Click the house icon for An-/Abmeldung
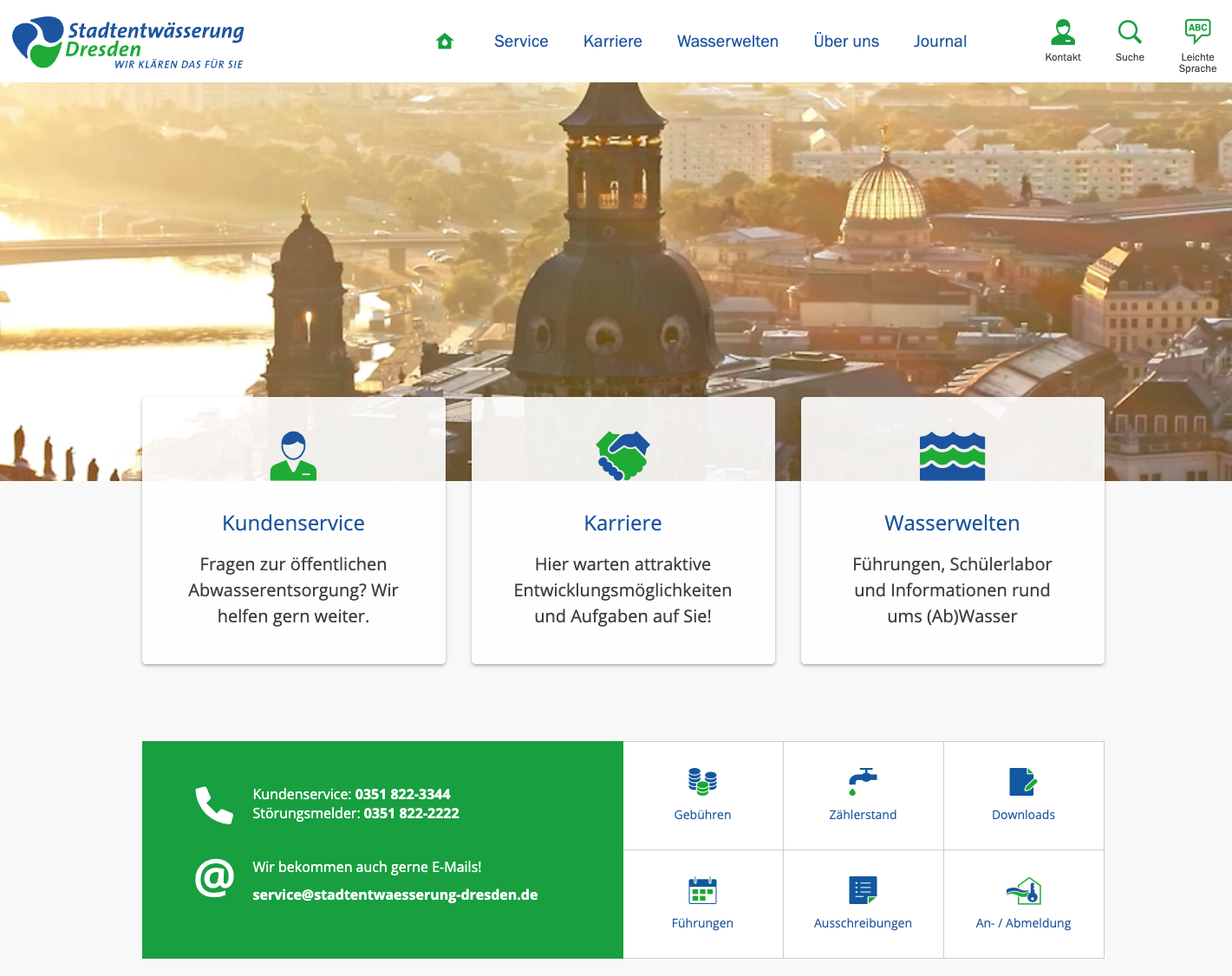Image resolution: width=1232 pixels, height=976 pixels. 1023,889
